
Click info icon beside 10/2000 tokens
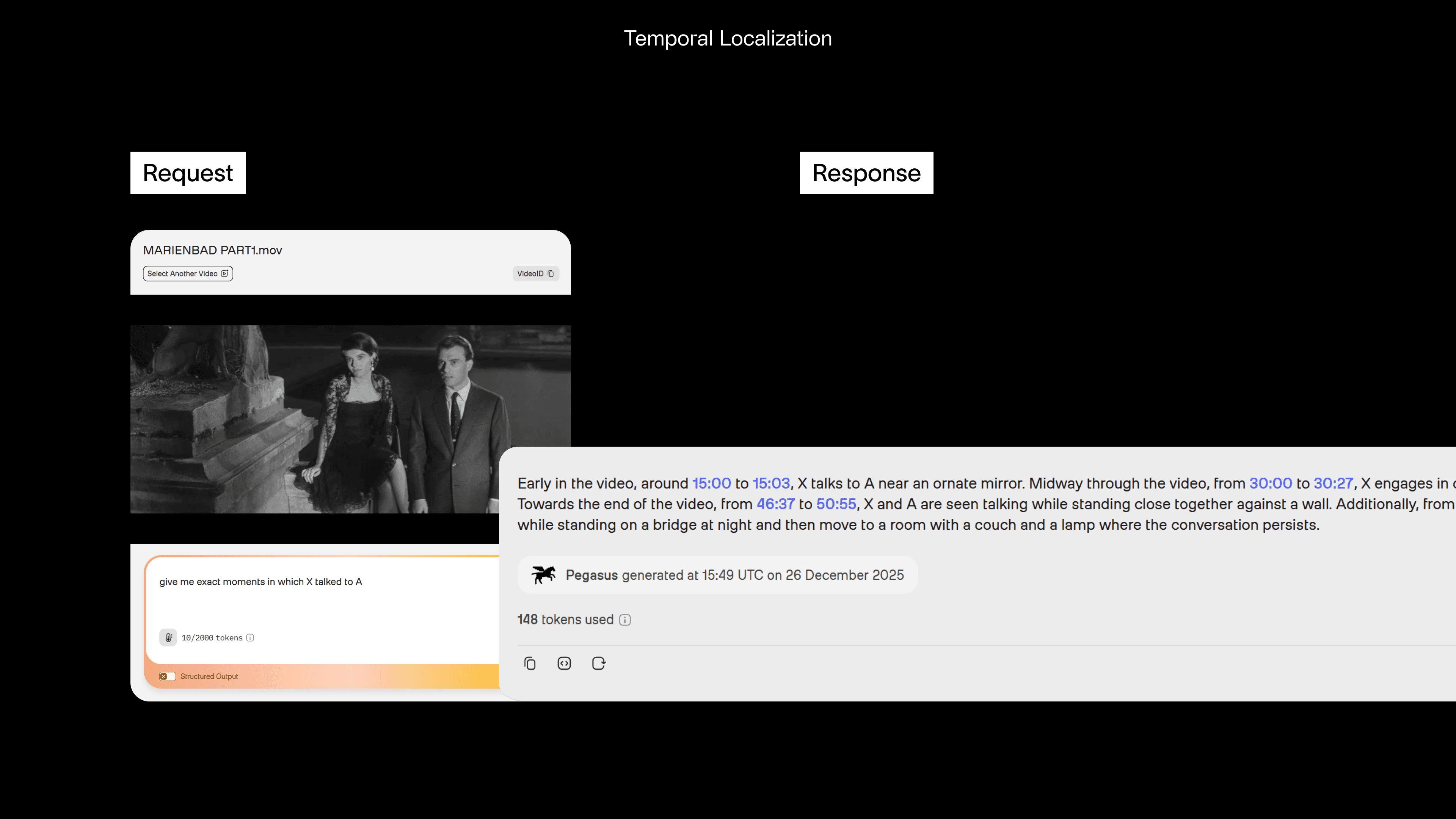[x=250, y=637]
